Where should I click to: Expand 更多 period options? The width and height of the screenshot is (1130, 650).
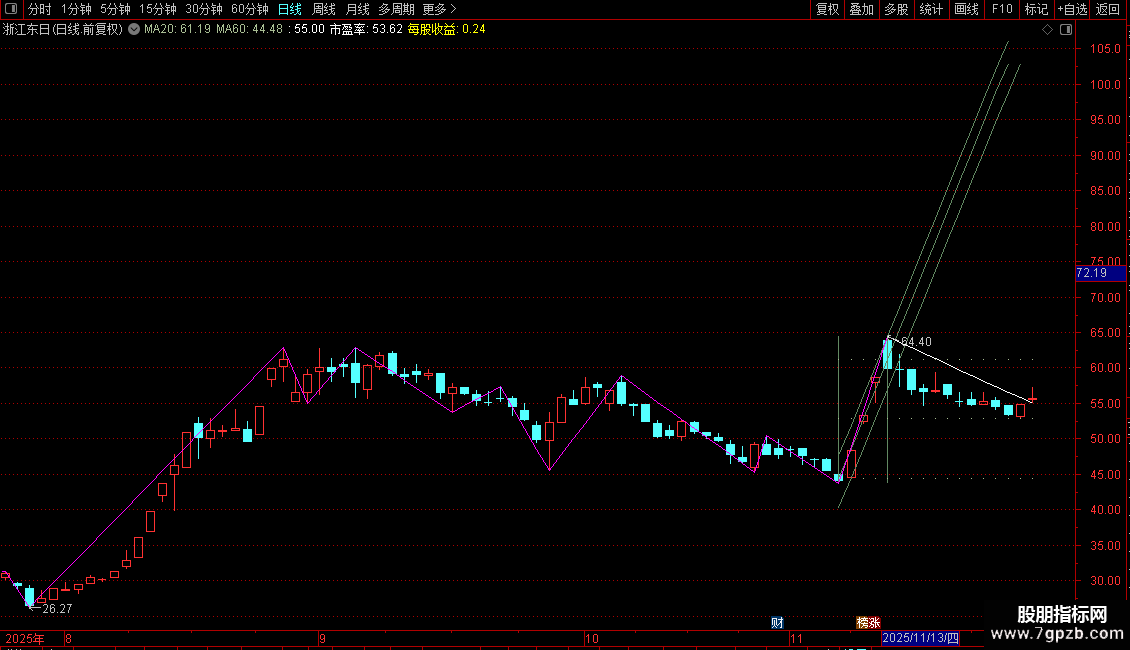[x=439, y=9]
